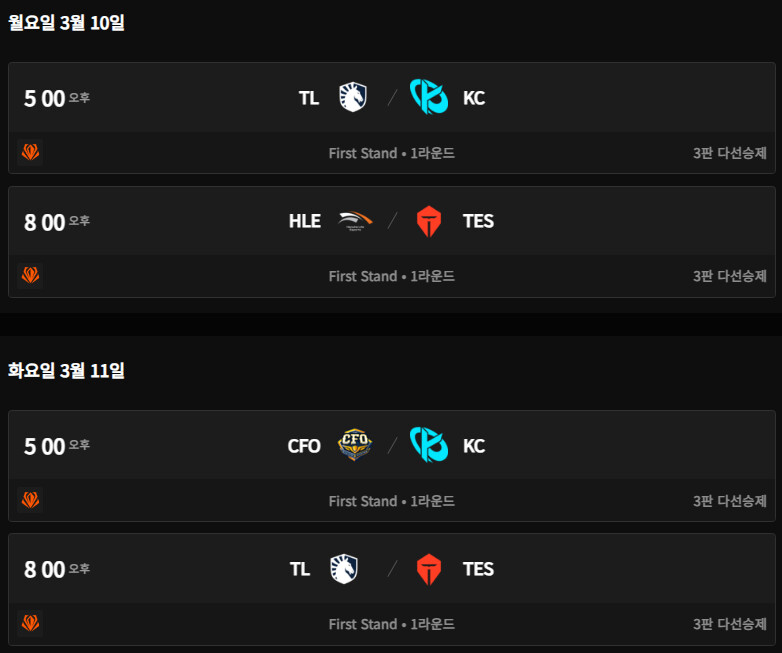Open the CFO team name link
The height and width of the screenshot is (653, 782).
(x=304, y=446)
